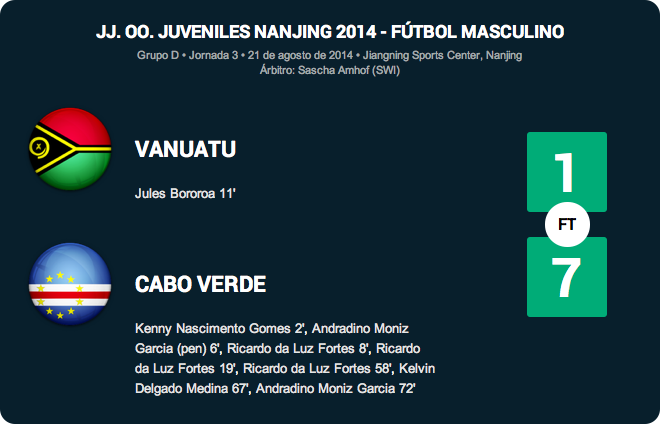
Task: Select the FT full-time badge
Action: pyautogui.click(x=567, y=224)
